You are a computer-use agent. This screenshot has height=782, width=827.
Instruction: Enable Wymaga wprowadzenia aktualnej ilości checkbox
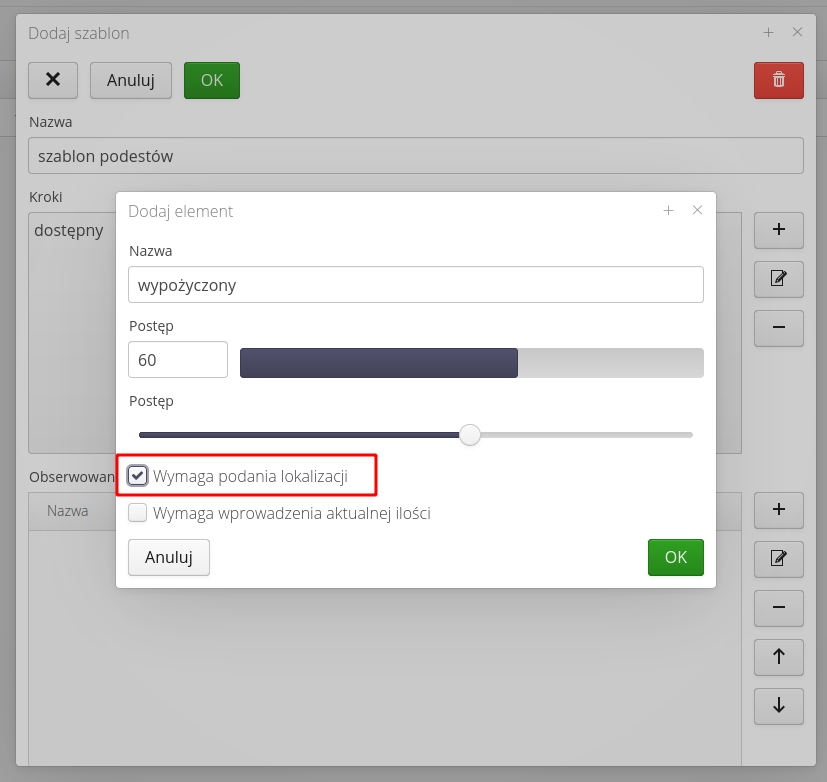pyautogui.click(x=138, y=513)
